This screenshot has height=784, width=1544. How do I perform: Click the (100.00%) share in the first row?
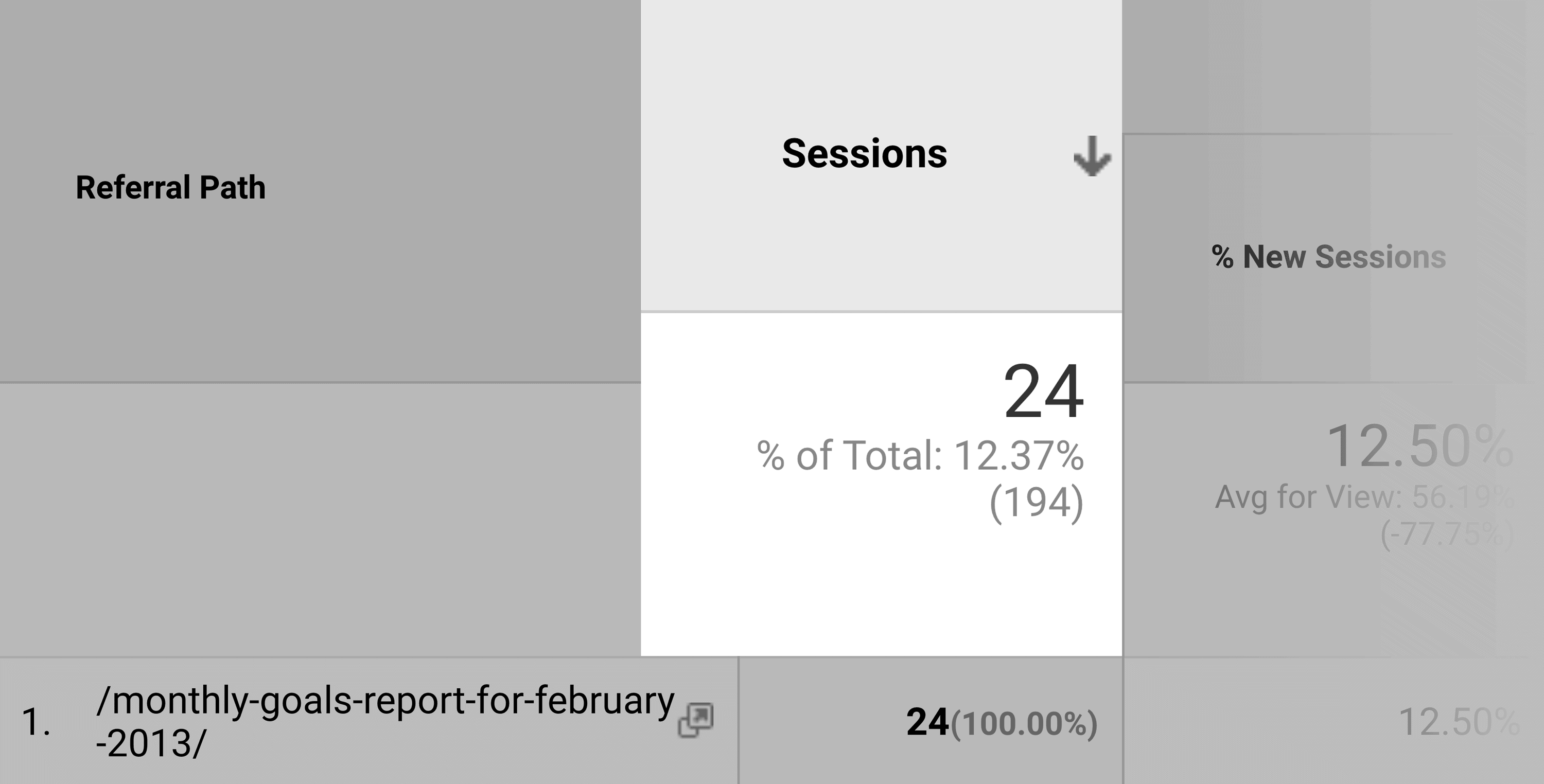coord(1024,723)
